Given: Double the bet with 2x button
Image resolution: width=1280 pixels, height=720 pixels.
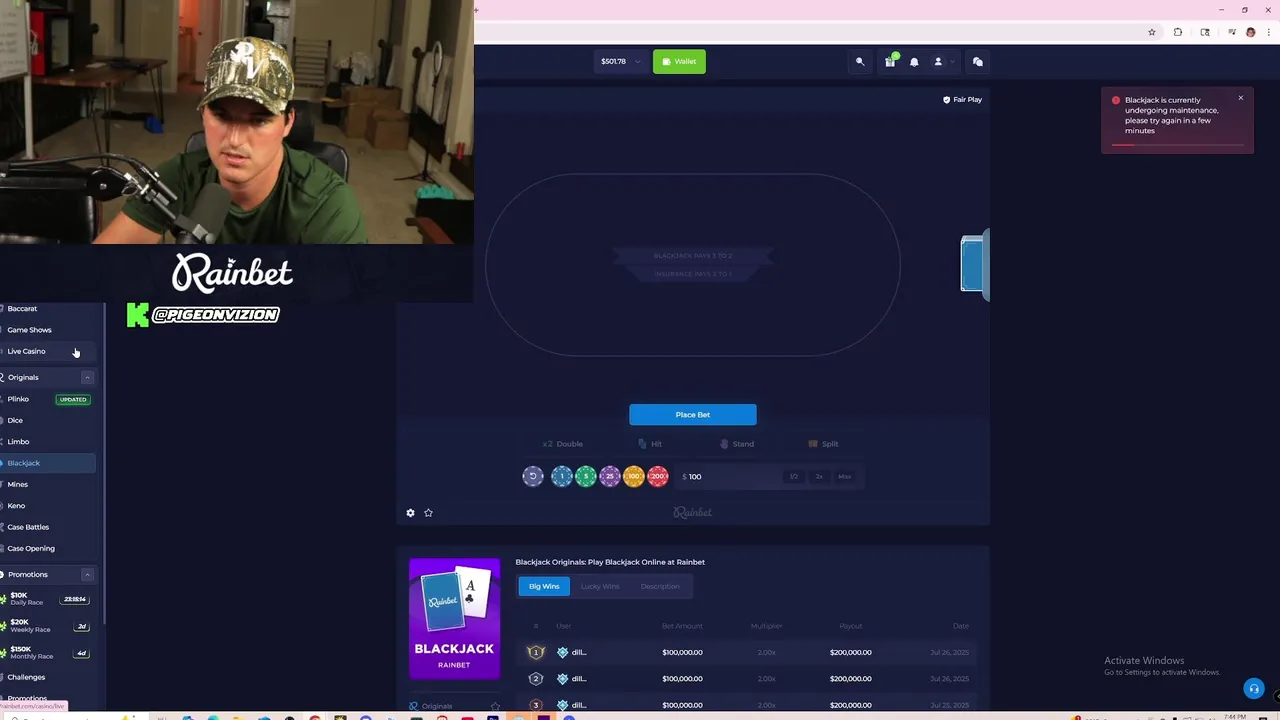Looking at the screenshot, I should click(x=819, y=477).
